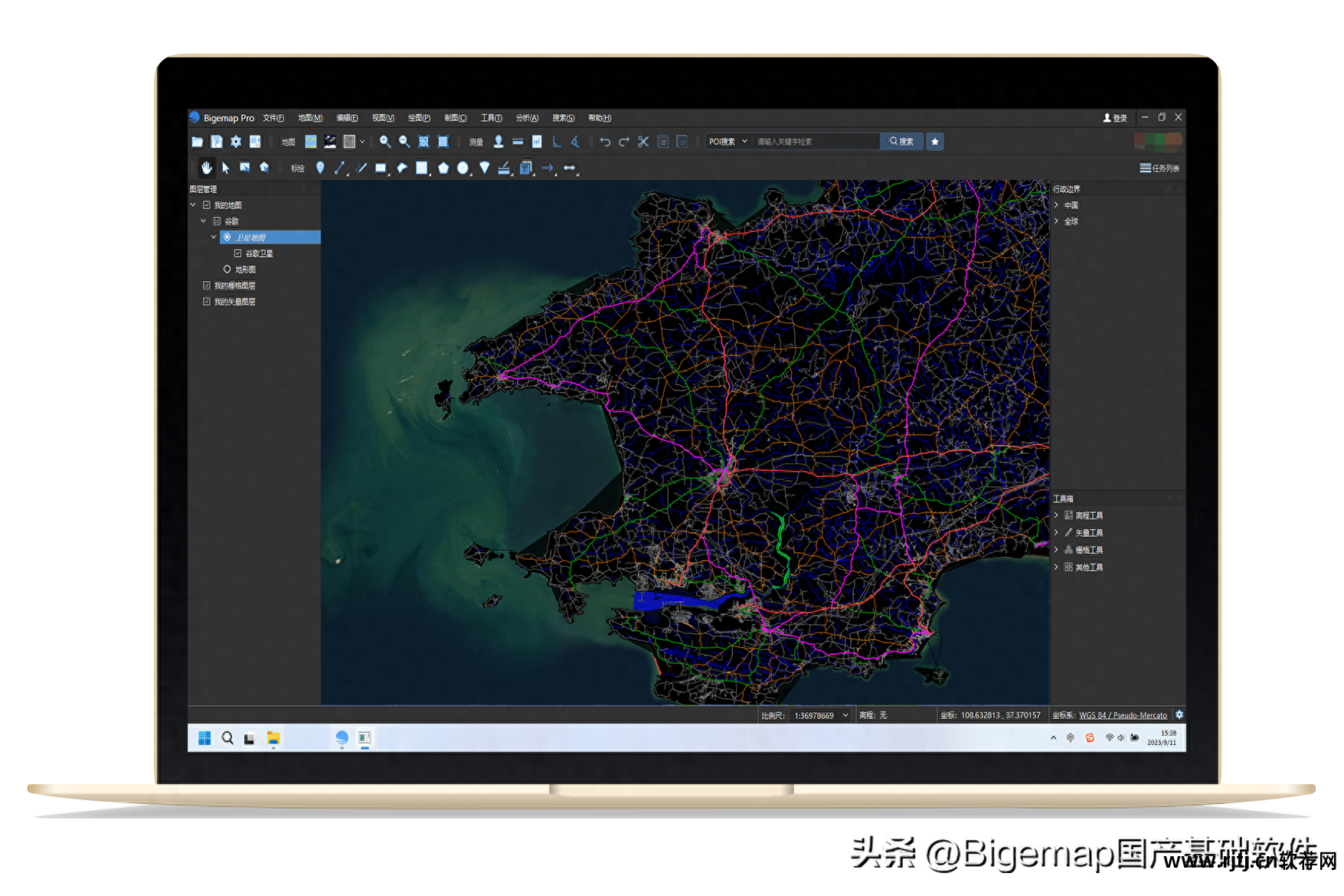1344x896 pixels.
Task: Click the 搜索 search button
Action: point(902,142)
